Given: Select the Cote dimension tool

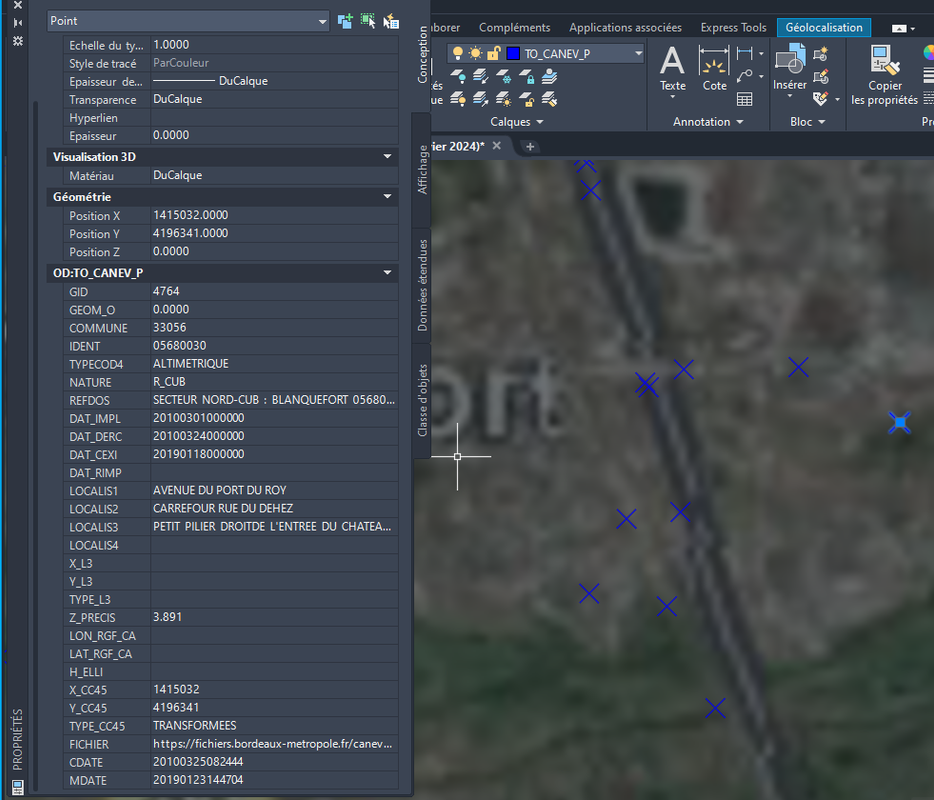Looking at the screenshot, I should tap(714, 70).
